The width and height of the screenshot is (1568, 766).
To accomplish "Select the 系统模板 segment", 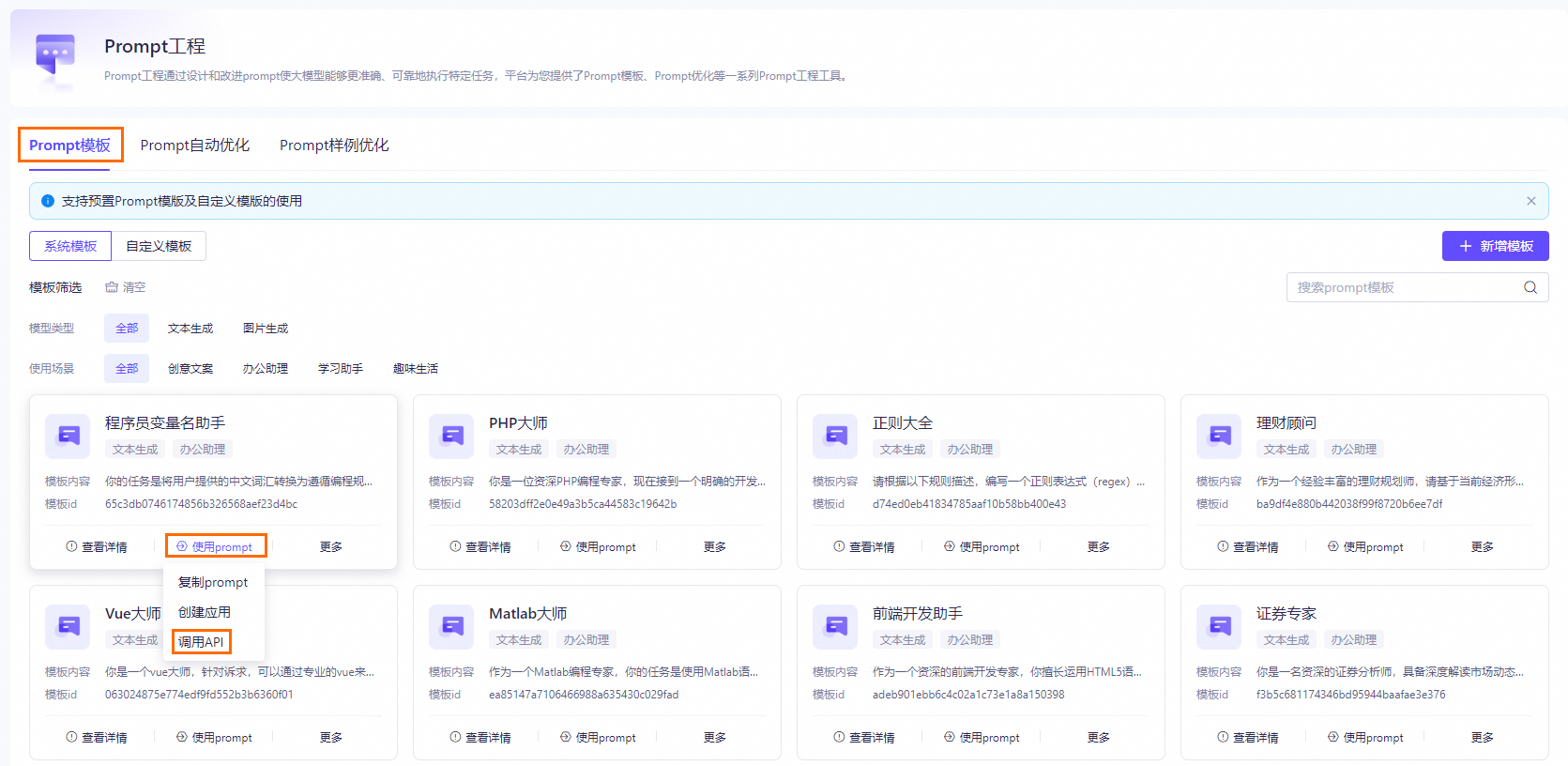I will coord(70,246).
